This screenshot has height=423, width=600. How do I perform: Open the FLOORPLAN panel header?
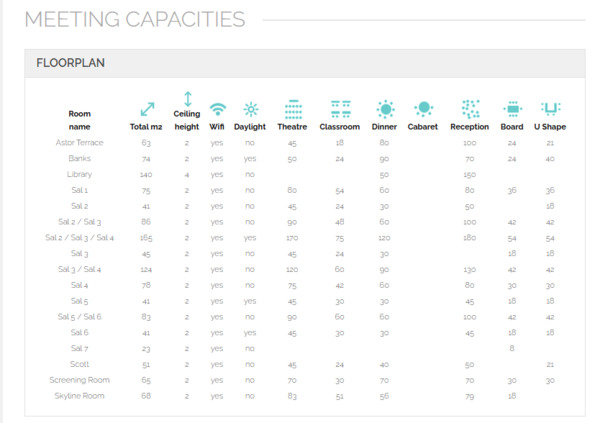point(70,63)
